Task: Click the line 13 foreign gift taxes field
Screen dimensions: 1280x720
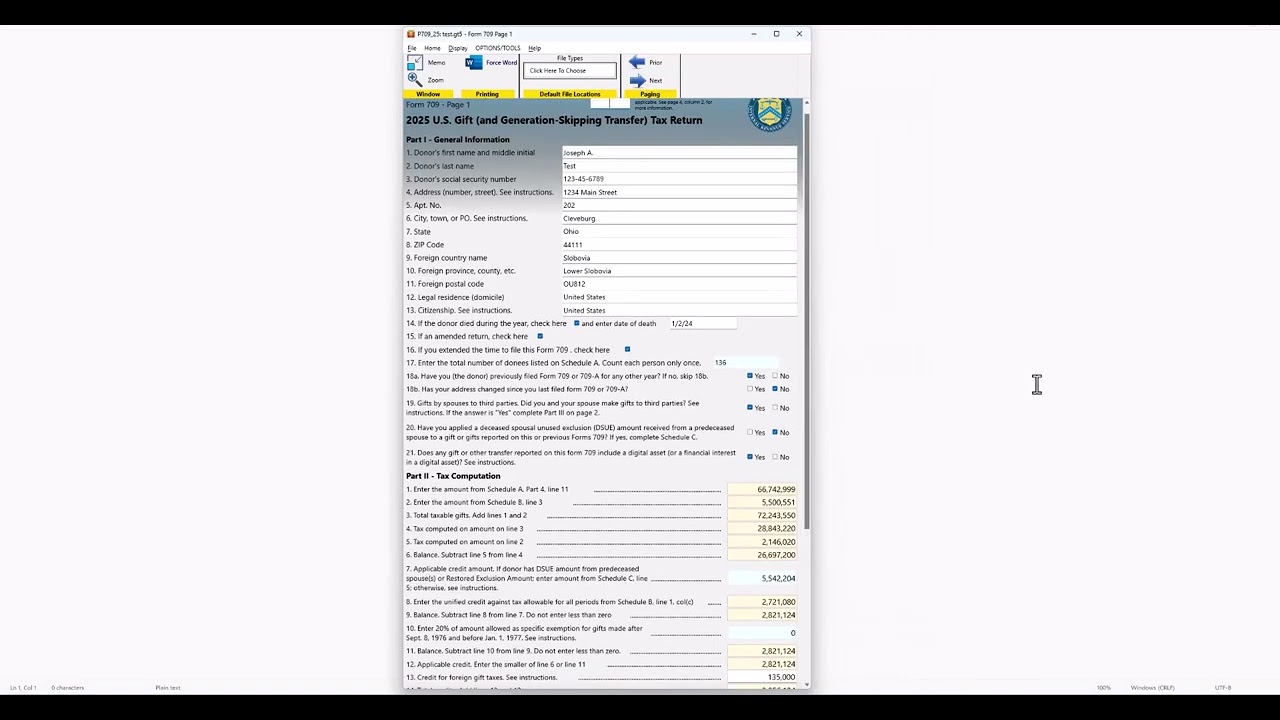Action: tap(762, 677)
